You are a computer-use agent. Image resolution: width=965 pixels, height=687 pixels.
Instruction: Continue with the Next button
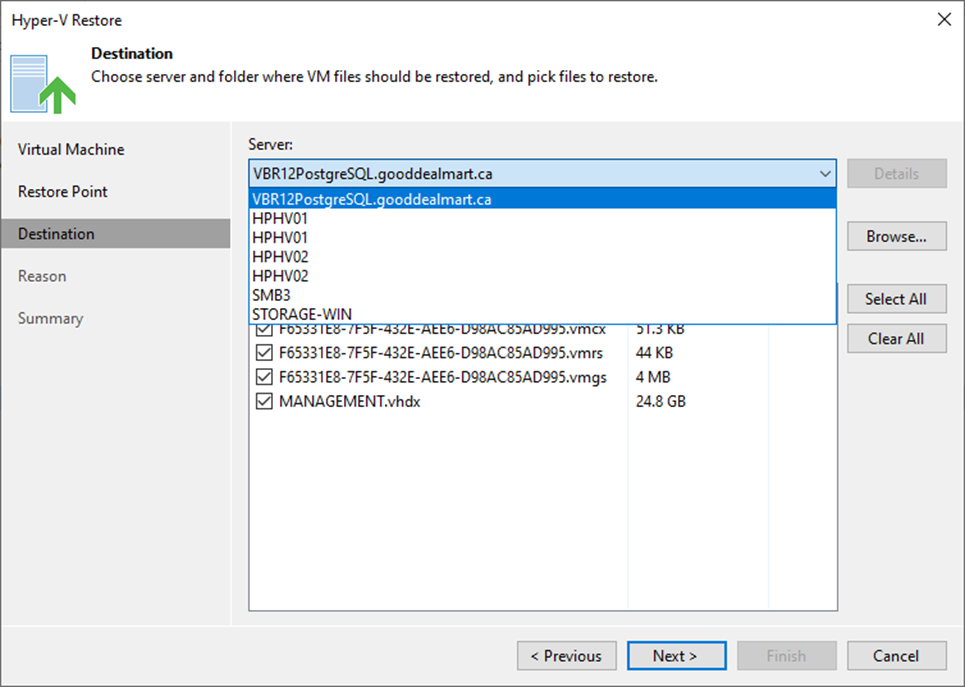pyautogui.click(x=676, y=656)
